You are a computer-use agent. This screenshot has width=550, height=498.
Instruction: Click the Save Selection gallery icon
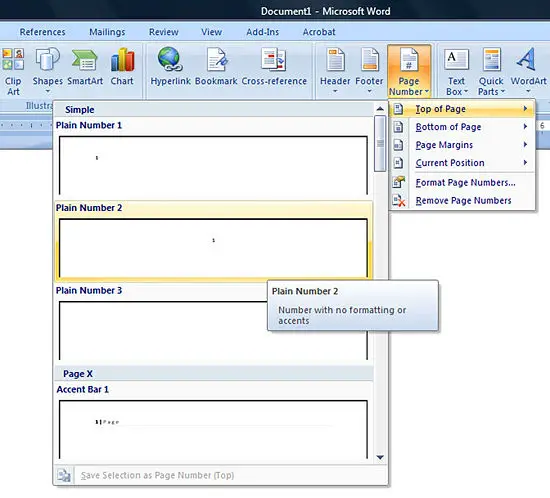click(64, 475)
